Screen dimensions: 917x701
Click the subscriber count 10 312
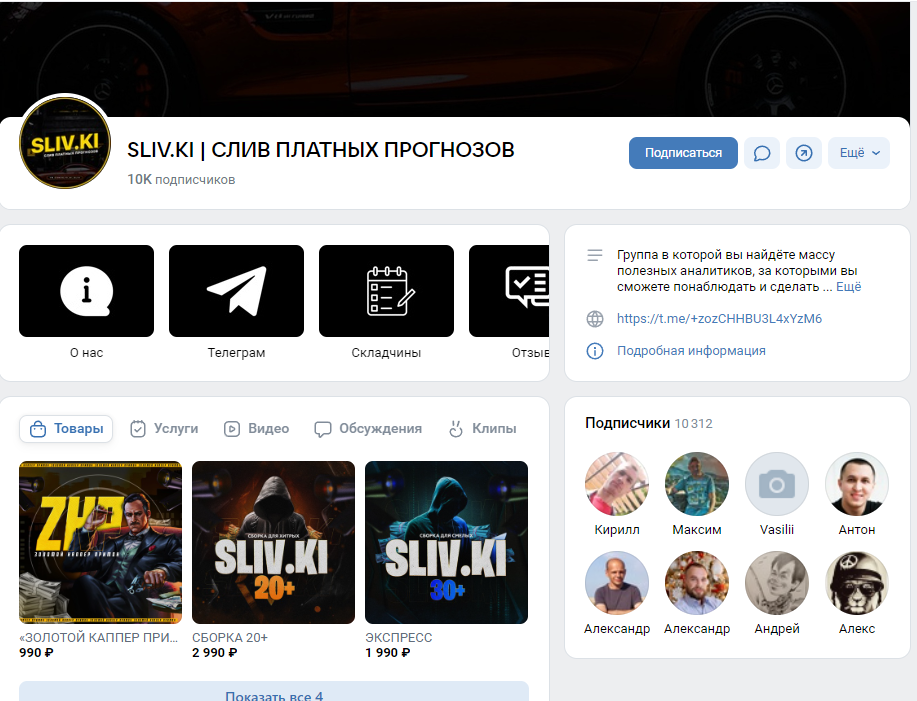click(694, 424)
